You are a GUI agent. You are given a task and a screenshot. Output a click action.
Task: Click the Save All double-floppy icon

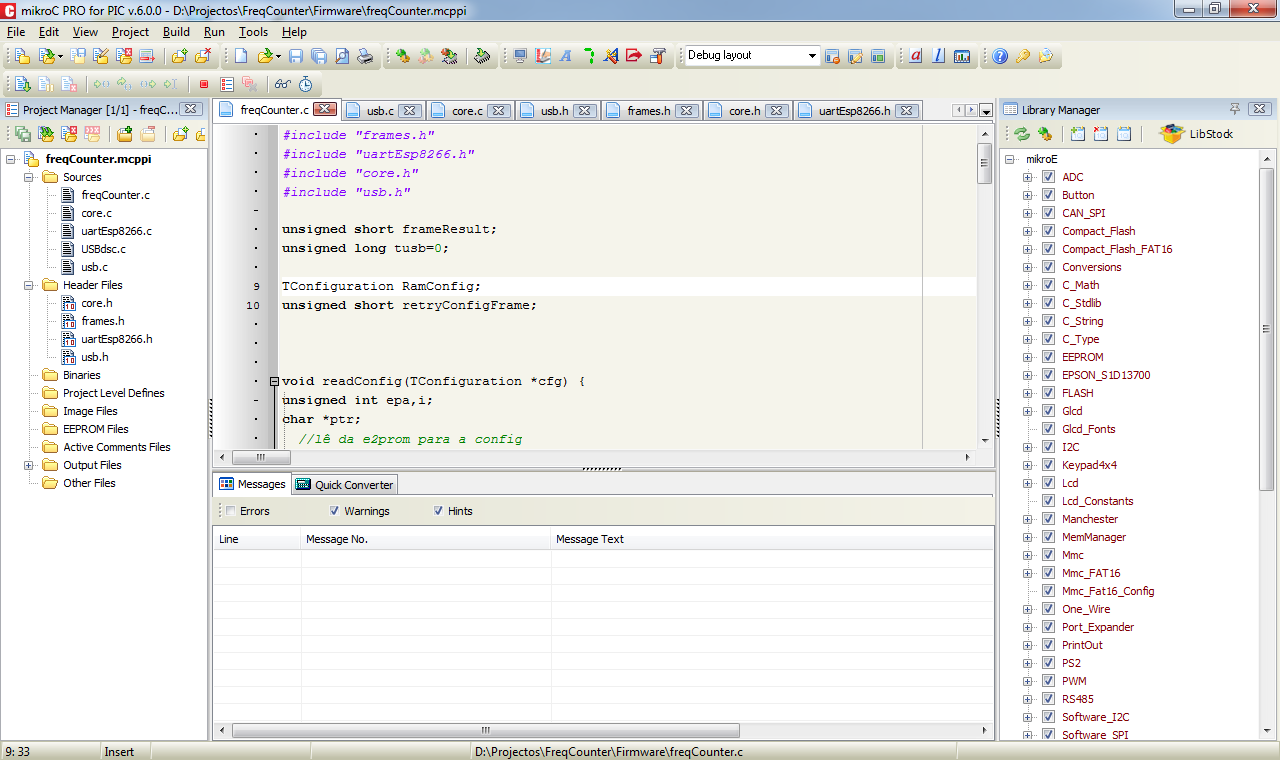tap(319, 56)
